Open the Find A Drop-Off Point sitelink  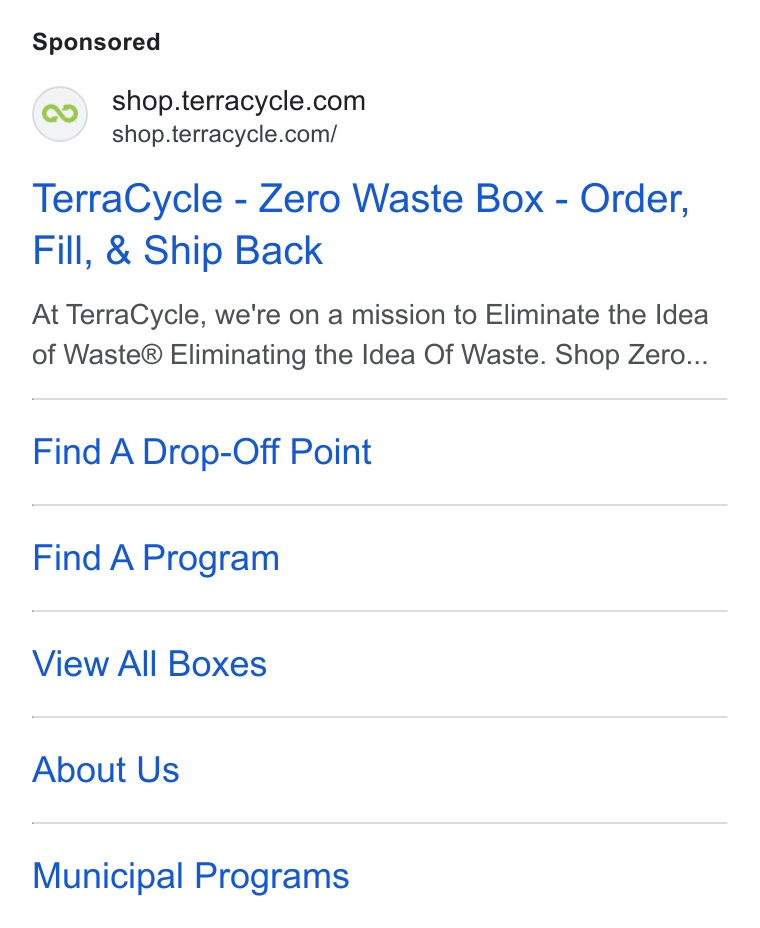coord(202,452)
